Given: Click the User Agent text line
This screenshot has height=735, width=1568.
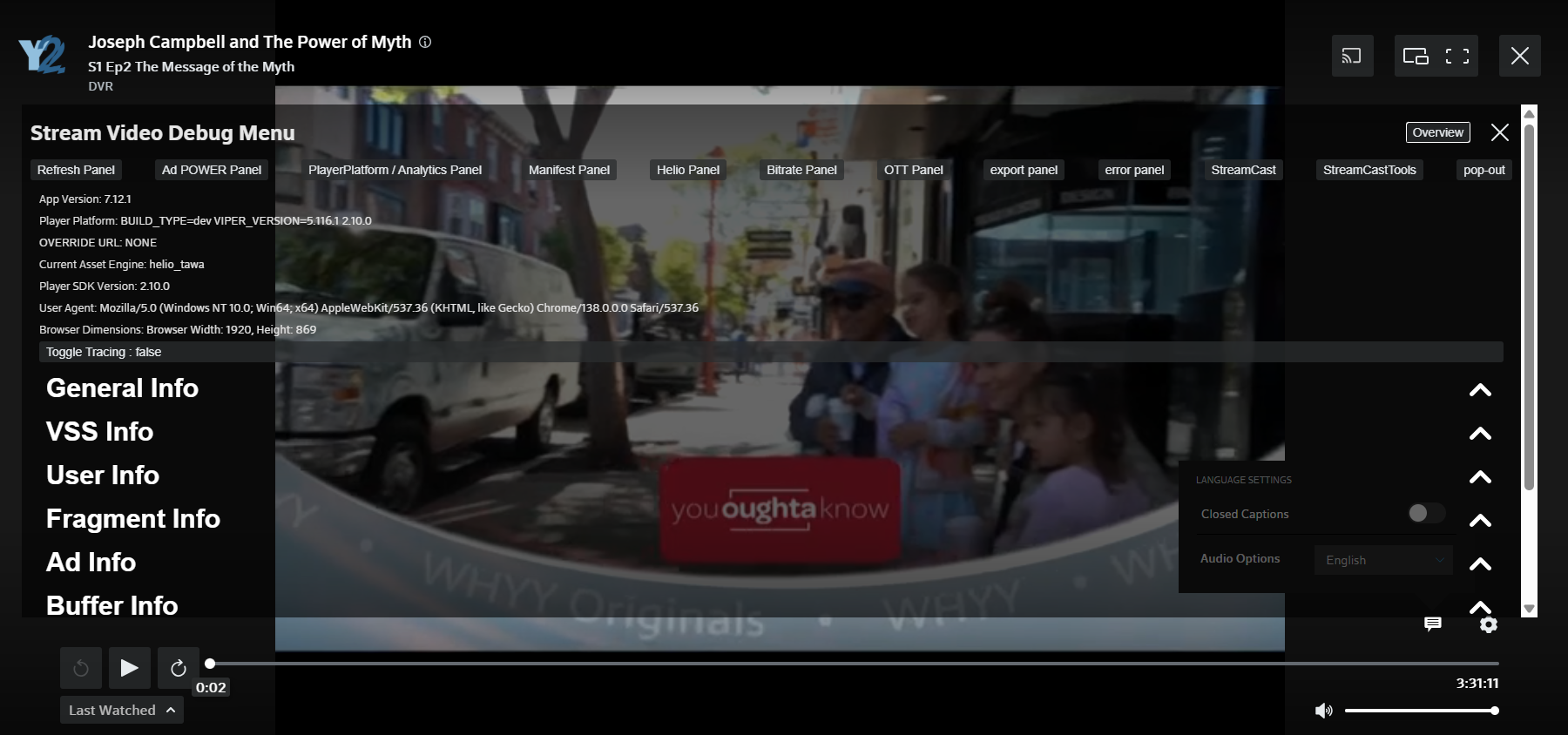Looking at the screenshot, I should click(x=368, y=308).
